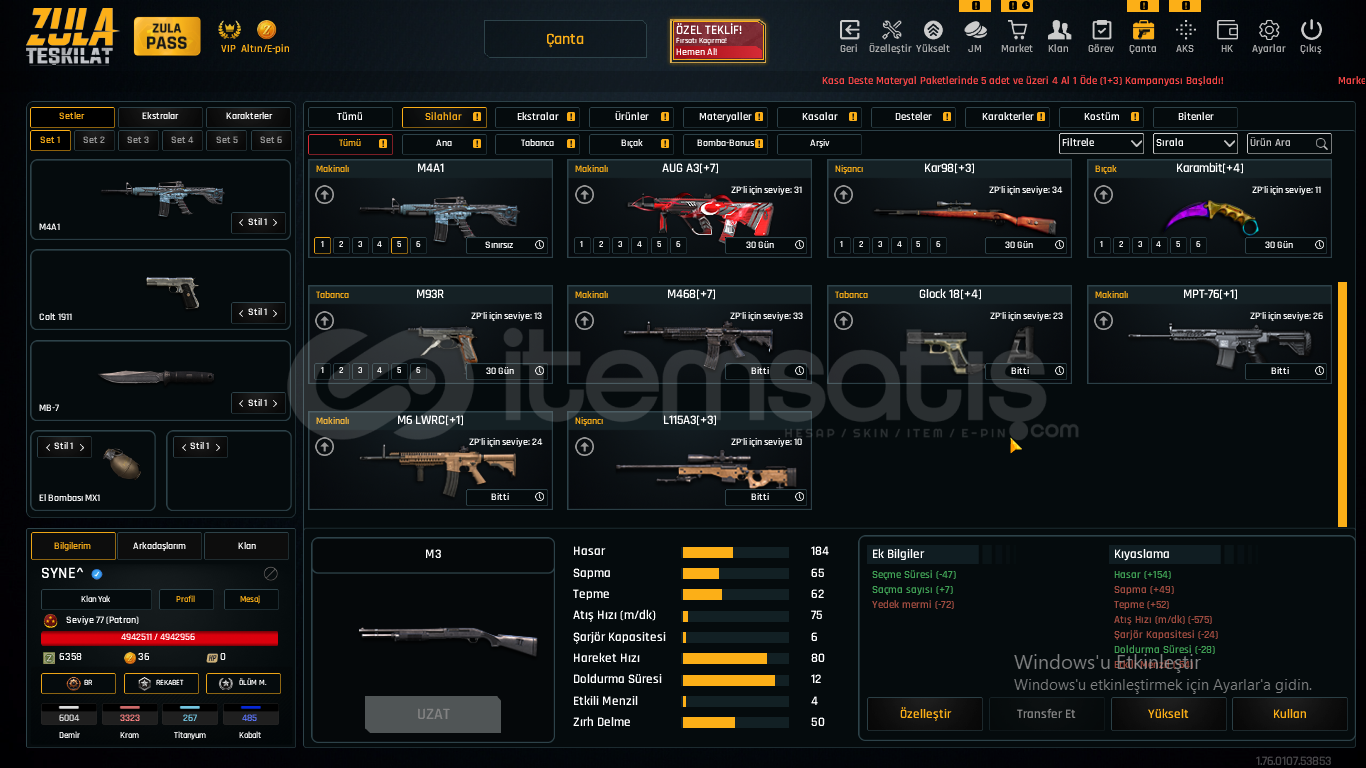Next Stil arrow for M4A1 in set
The image size is (1366, 768).
(275, 222)
